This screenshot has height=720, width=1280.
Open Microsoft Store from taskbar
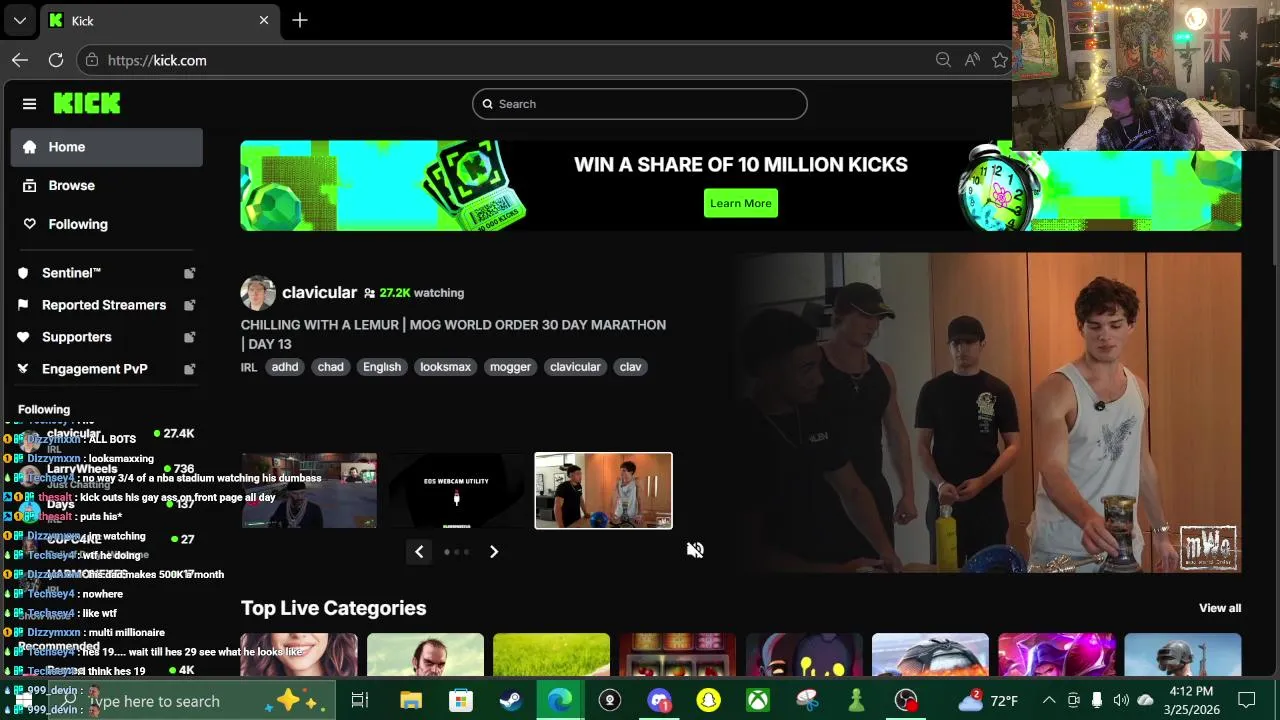point(460,701)
